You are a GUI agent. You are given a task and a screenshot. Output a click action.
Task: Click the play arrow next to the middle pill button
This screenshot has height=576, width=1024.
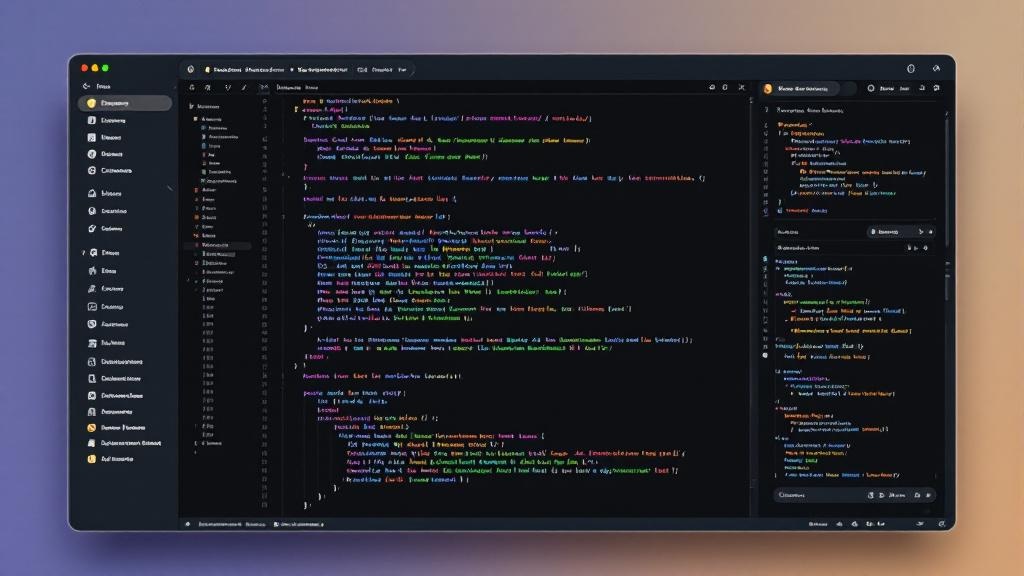pyautogui.click(x=921, y=232)
